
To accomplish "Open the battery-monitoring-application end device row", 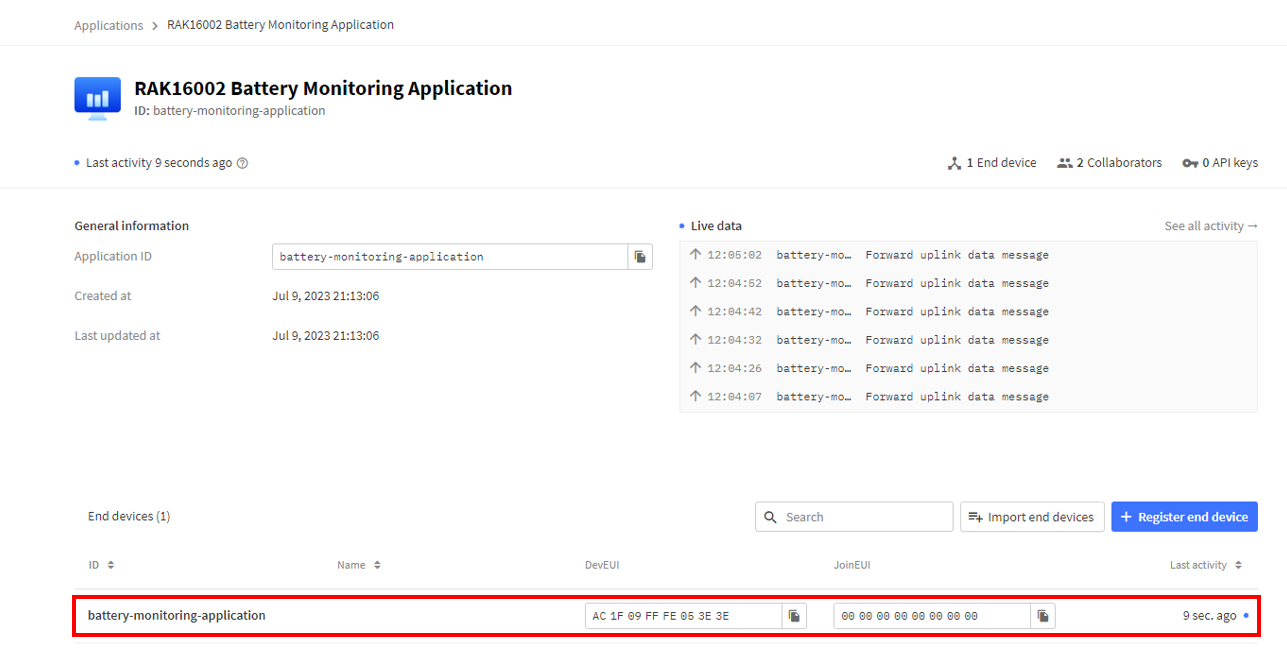I will point(665,616).
